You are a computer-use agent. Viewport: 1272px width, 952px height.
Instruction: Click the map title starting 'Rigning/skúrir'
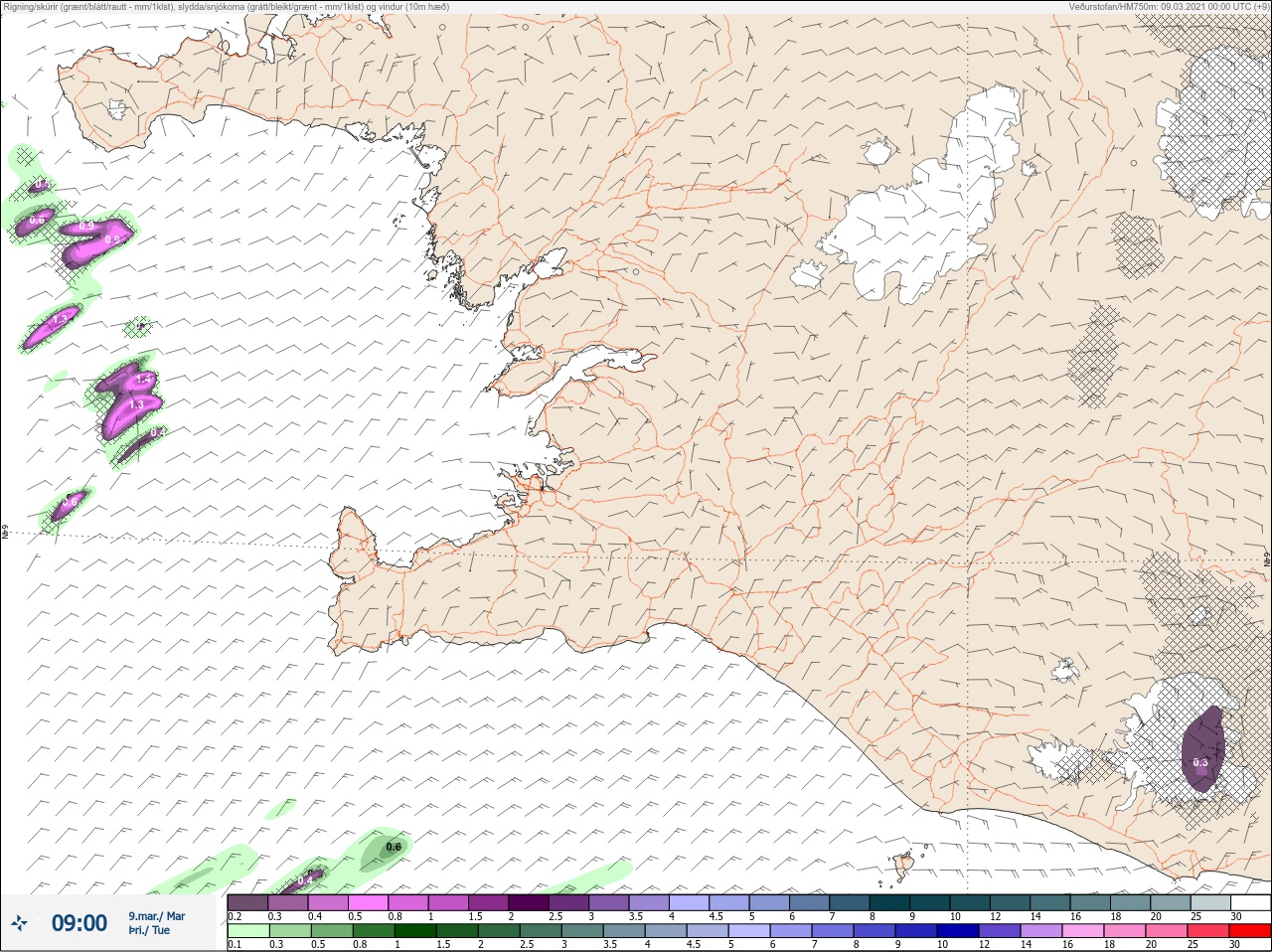pos(226,7)
